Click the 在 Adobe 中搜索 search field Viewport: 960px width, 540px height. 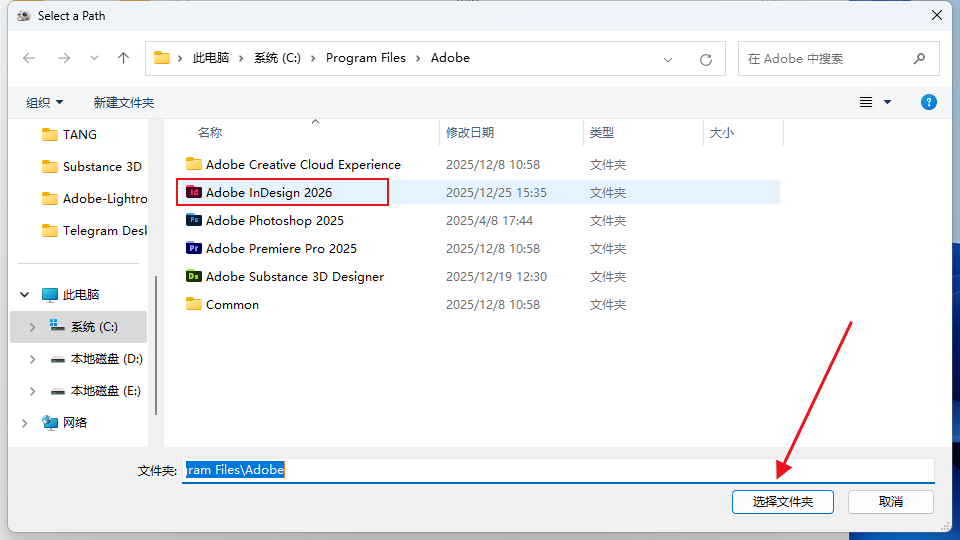[839, 59]
